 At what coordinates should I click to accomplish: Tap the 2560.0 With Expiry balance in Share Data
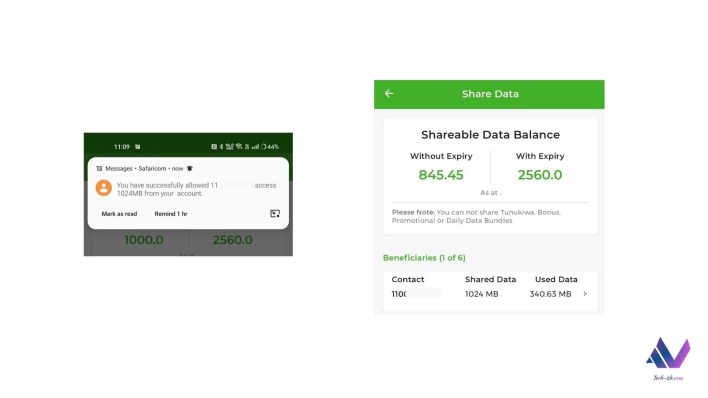pos(540,175)
